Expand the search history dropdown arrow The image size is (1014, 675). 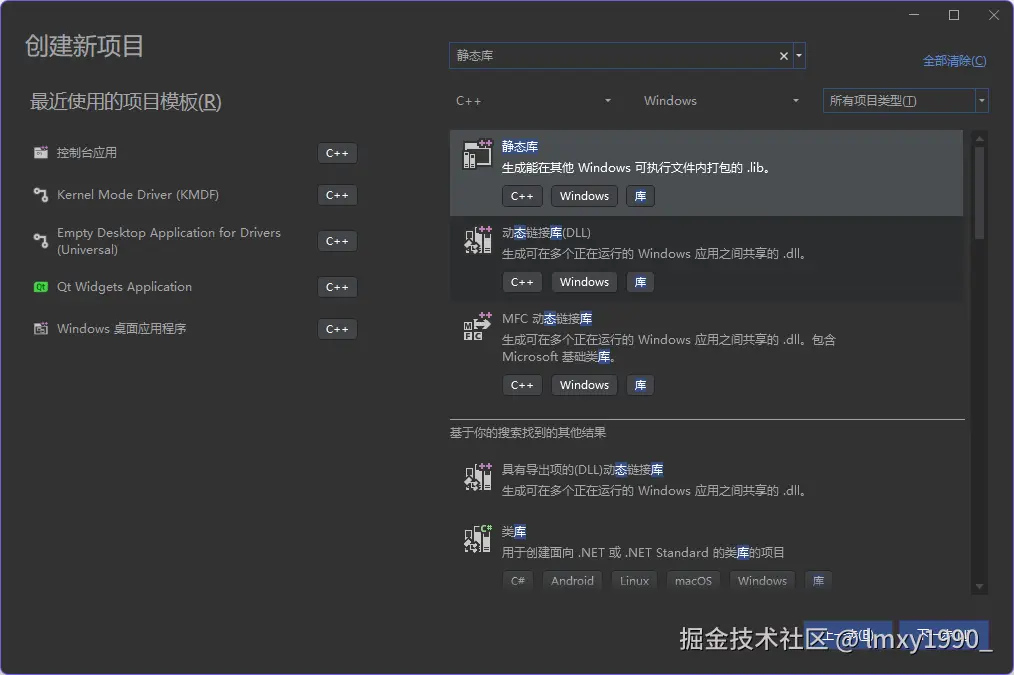click(800, 56)
